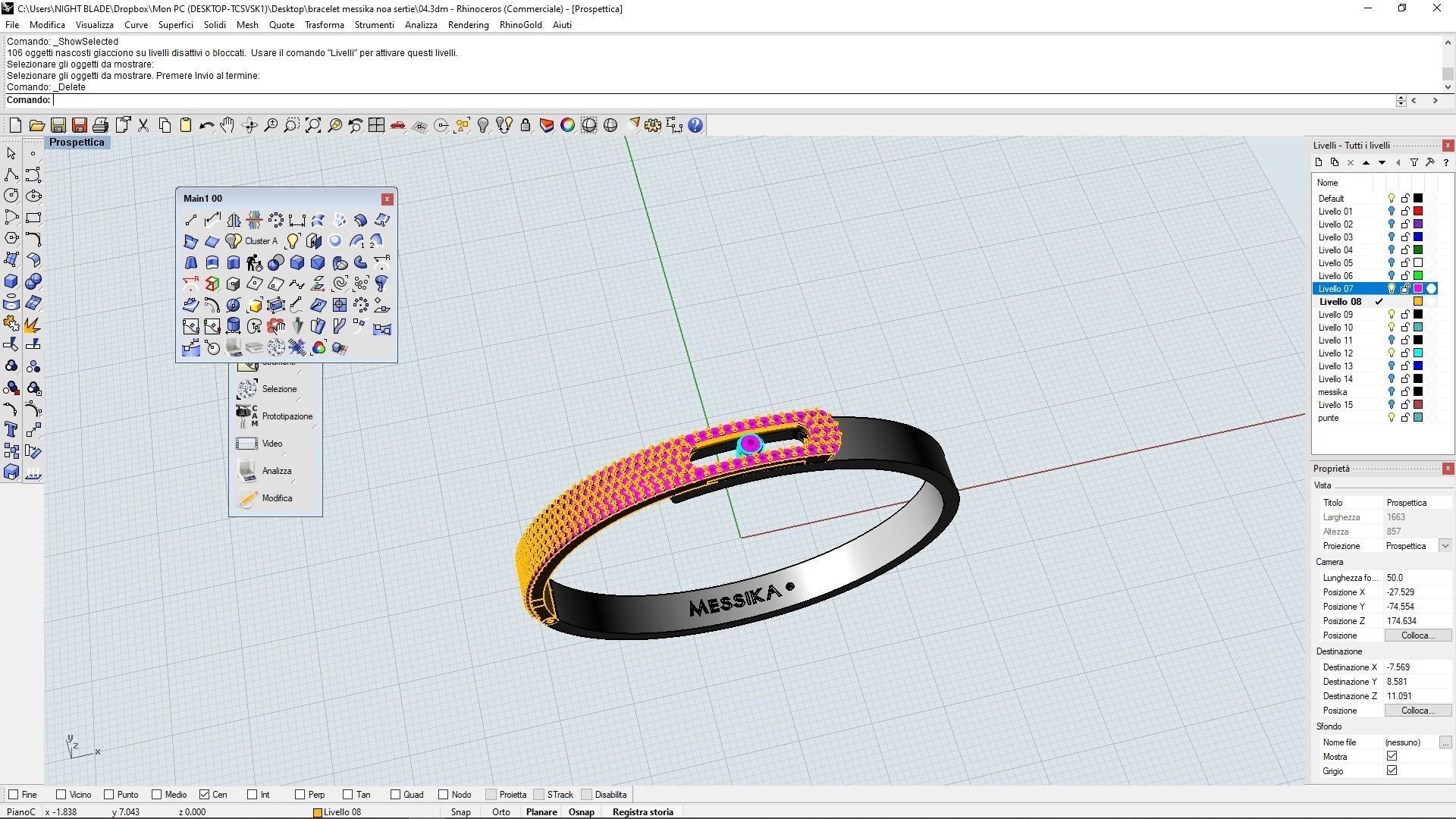1456x819 pixels.
Task: Click Colloca button under Destinazione
Action: (1417, 711)
